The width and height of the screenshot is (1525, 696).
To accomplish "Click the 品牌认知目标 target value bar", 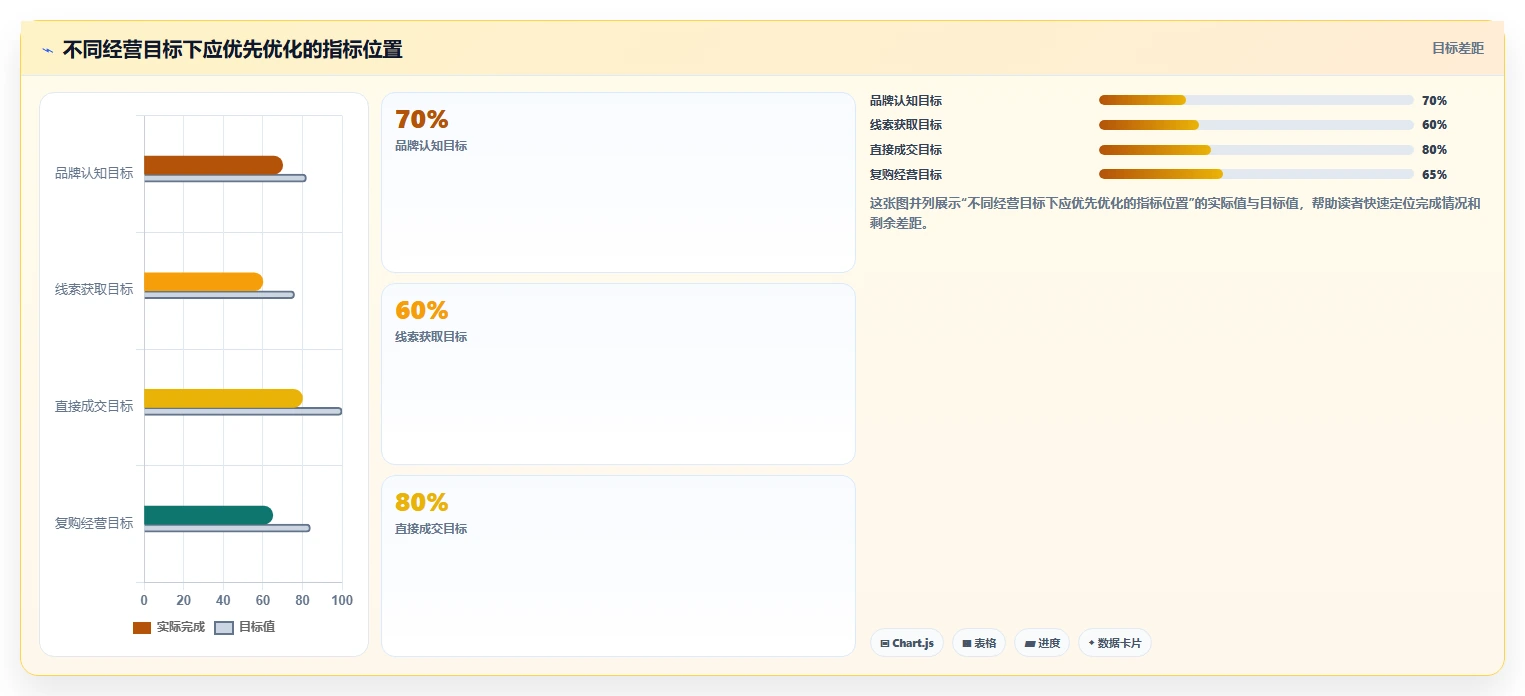I will click(225, 178).
